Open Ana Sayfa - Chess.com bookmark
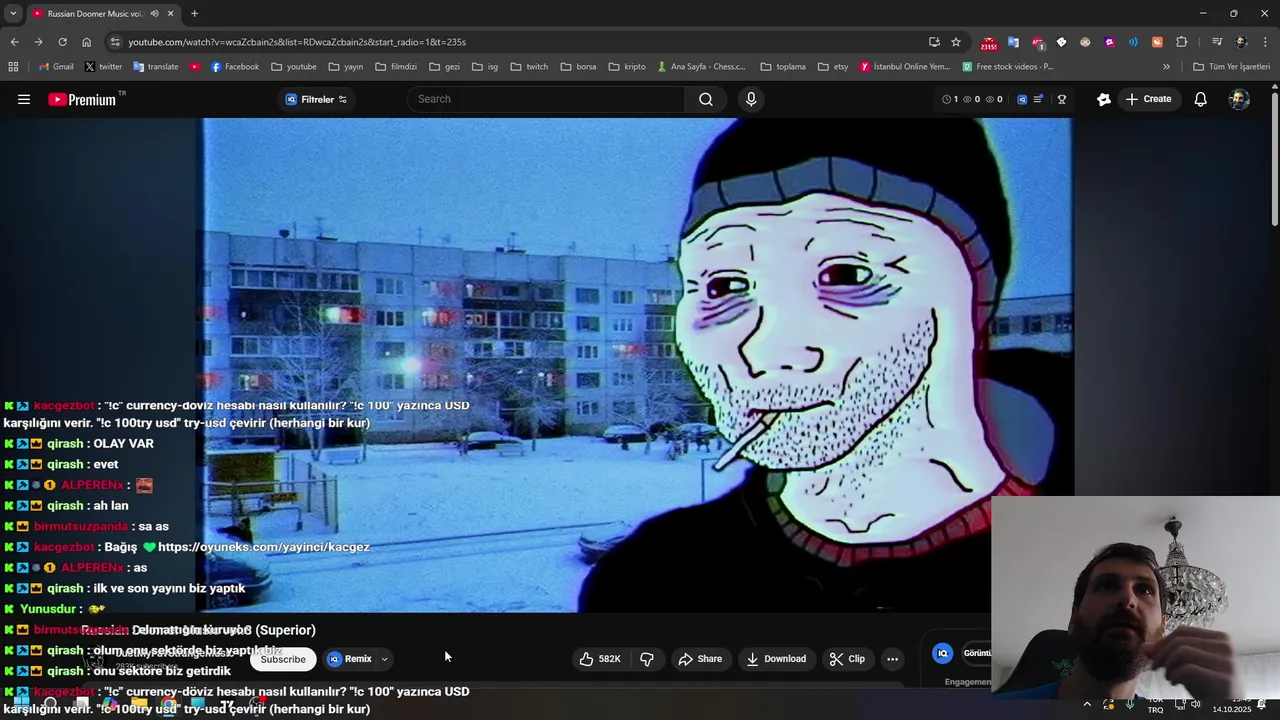 [701, 67]
